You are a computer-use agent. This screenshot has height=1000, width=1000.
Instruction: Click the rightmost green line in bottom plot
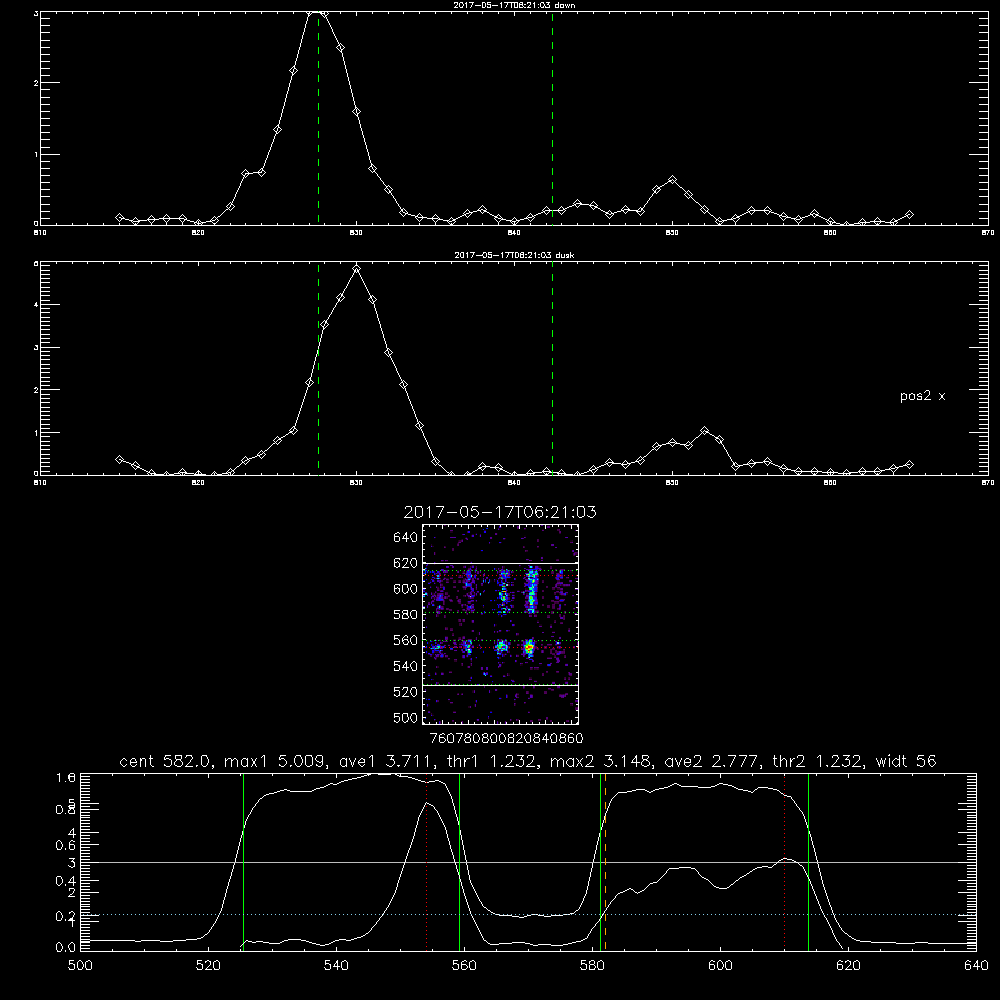tap(808, 862)
